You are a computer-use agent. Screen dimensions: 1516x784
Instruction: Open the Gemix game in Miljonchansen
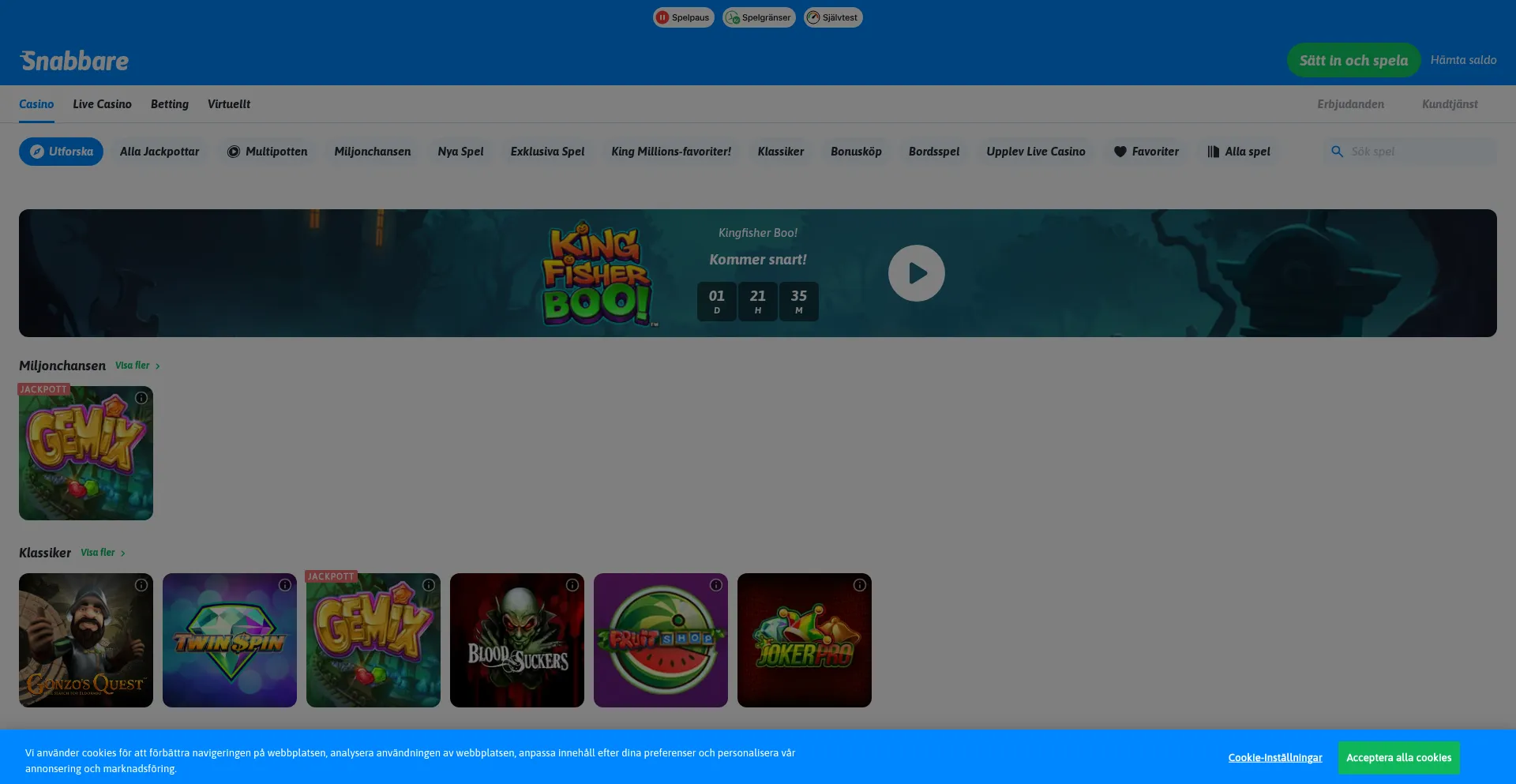86,453
